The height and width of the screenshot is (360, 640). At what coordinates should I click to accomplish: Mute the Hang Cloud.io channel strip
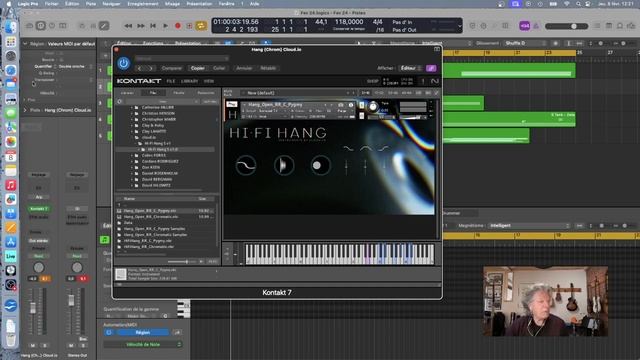[x=33, y=345]
